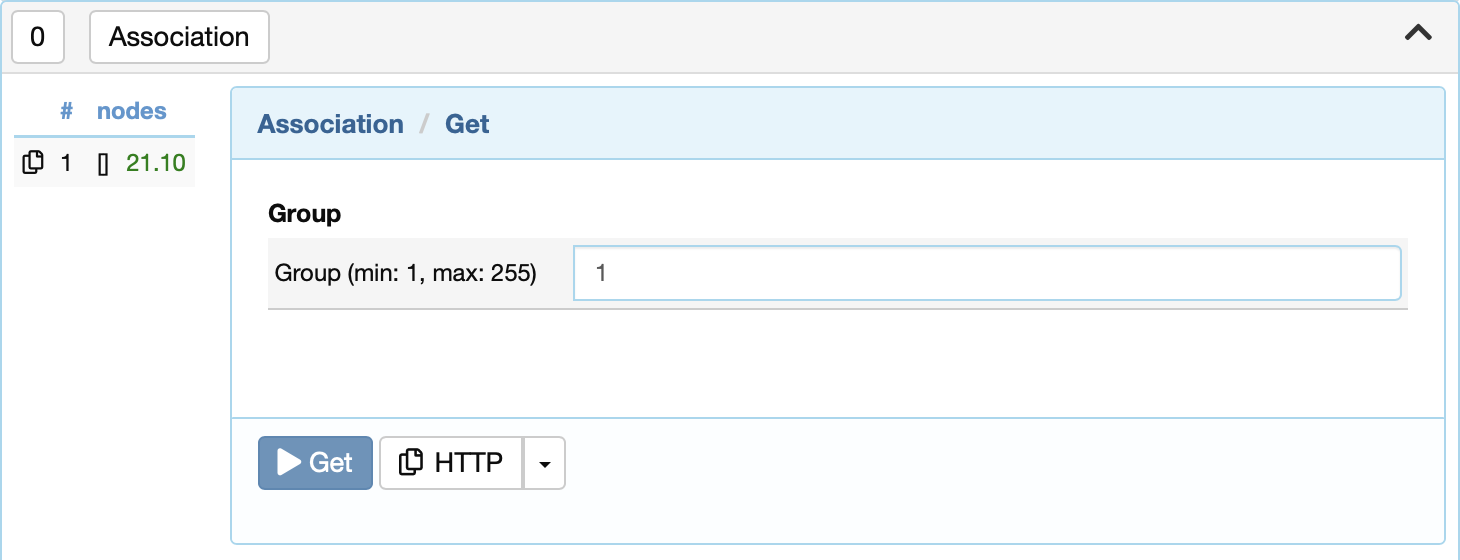Screen dimensions: 1460x560
Task: Click the Group (min: 1, max: 255) label
Action: [x=406, y=273]
